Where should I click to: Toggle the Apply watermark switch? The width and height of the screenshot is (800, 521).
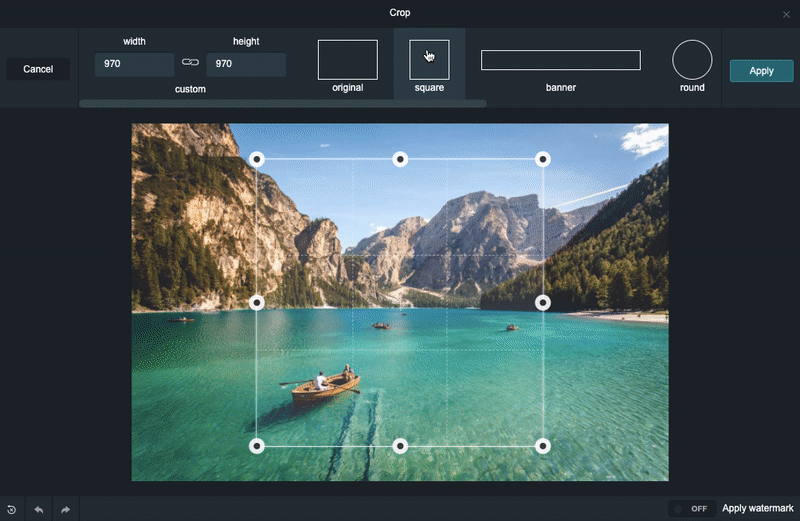click(x=691, y=509)
